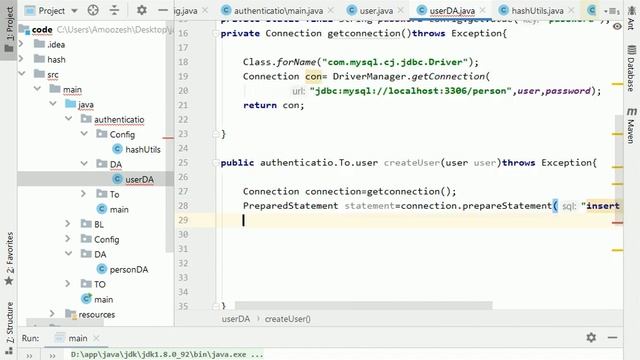Open the hidden tabs list dropdown
640x360 pixels.
click(612, 11)
